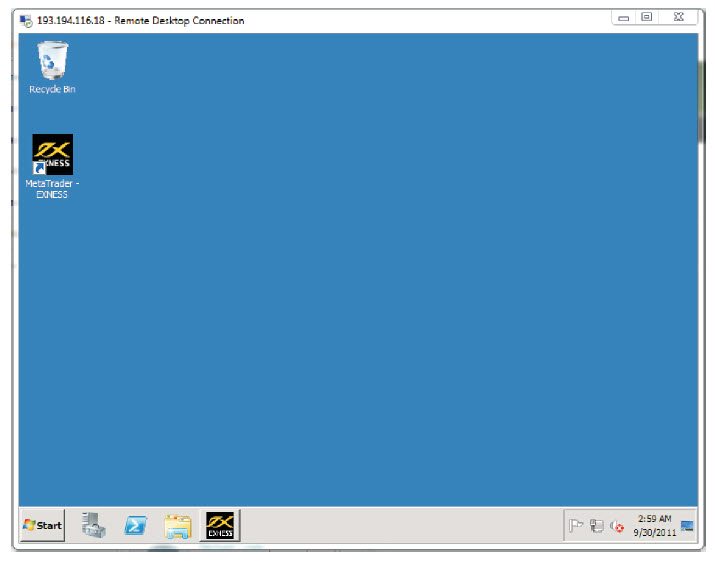This screenshot has width=715, height=562.
Task: Open the Remote Desktop Connection title bar icon menu
Action: click(26, 20)
